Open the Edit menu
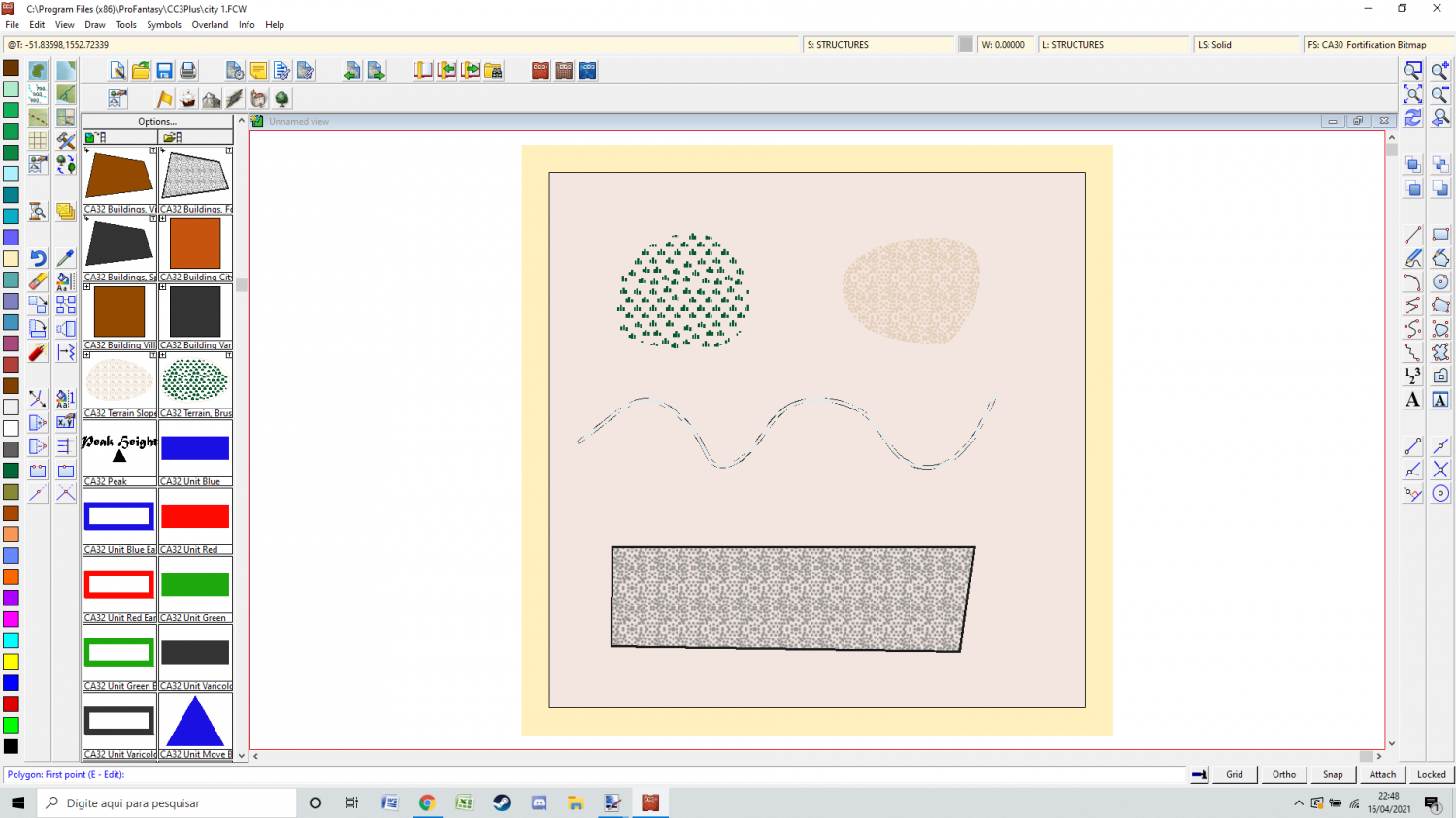Image resolution: width=1456 pixels, height=818 pixels. (37, 25)
